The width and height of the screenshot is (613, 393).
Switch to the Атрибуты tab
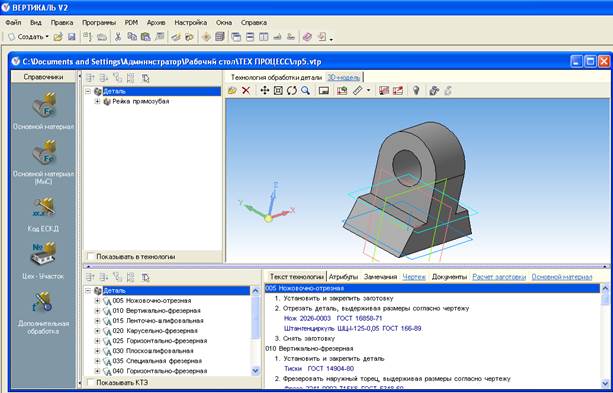(x=343, y=277)
